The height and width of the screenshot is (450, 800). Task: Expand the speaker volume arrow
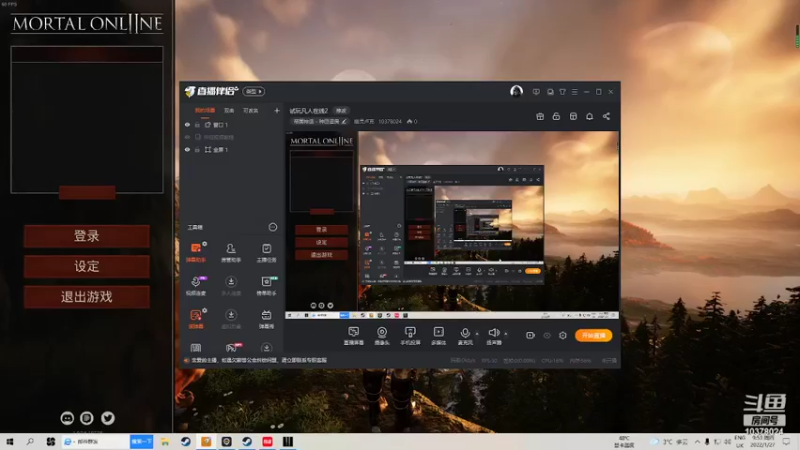point(506,334)
